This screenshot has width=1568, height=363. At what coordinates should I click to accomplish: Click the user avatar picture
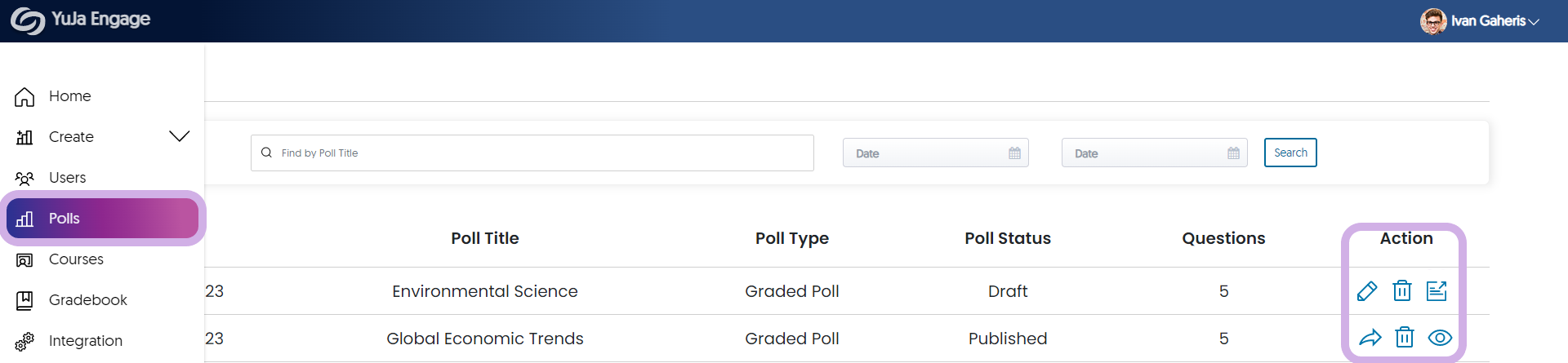click(x=1433, y=21)
